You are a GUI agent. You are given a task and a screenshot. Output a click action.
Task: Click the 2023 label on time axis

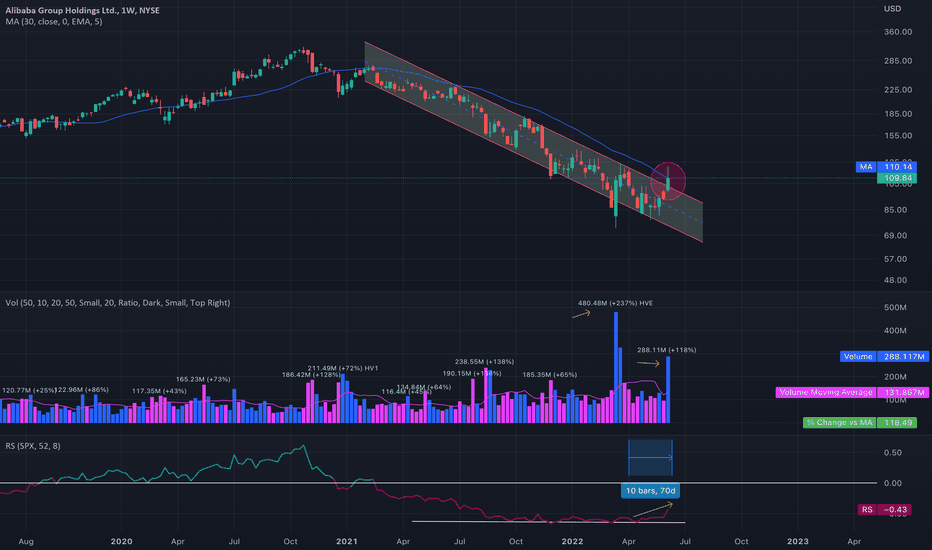pos(798,542)
